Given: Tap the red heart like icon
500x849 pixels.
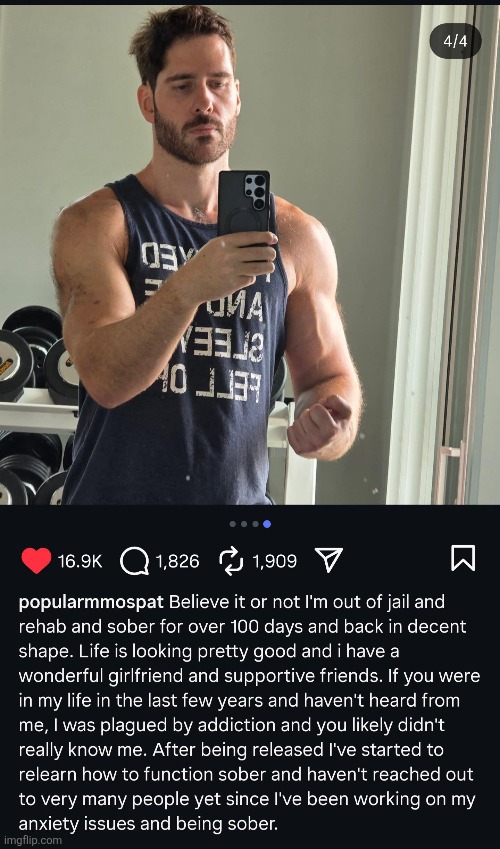Looking at the screenshot, I should tap(36, 560).
